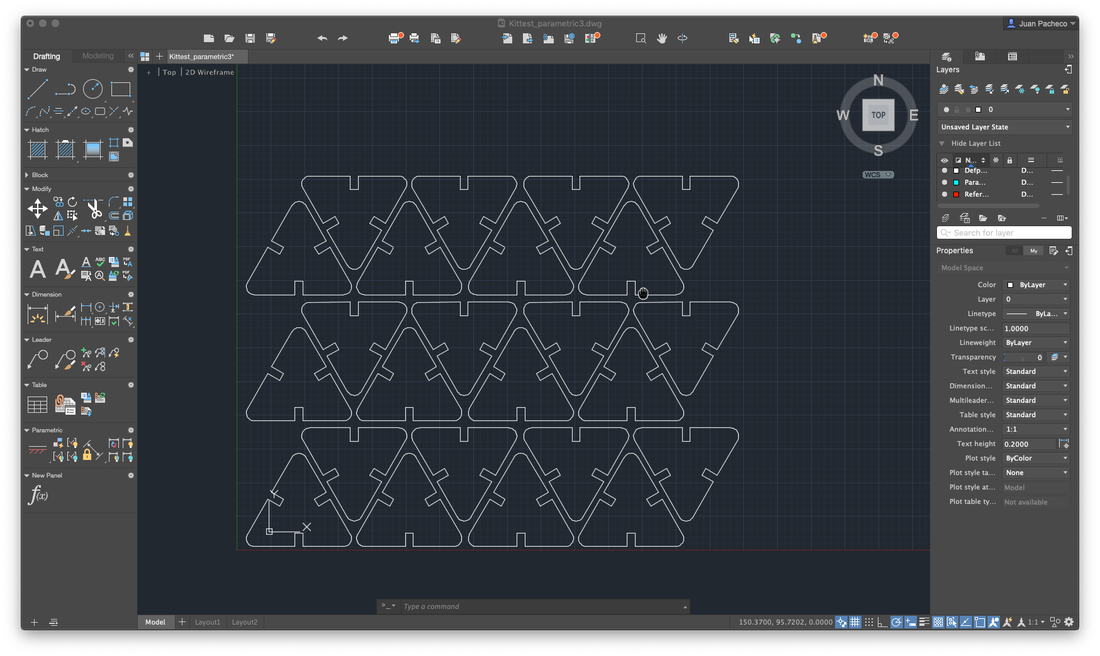This screenshot has height=656, width=1100.
Task: Select the Rectangle draw tool
Action: tap(121, 89)
